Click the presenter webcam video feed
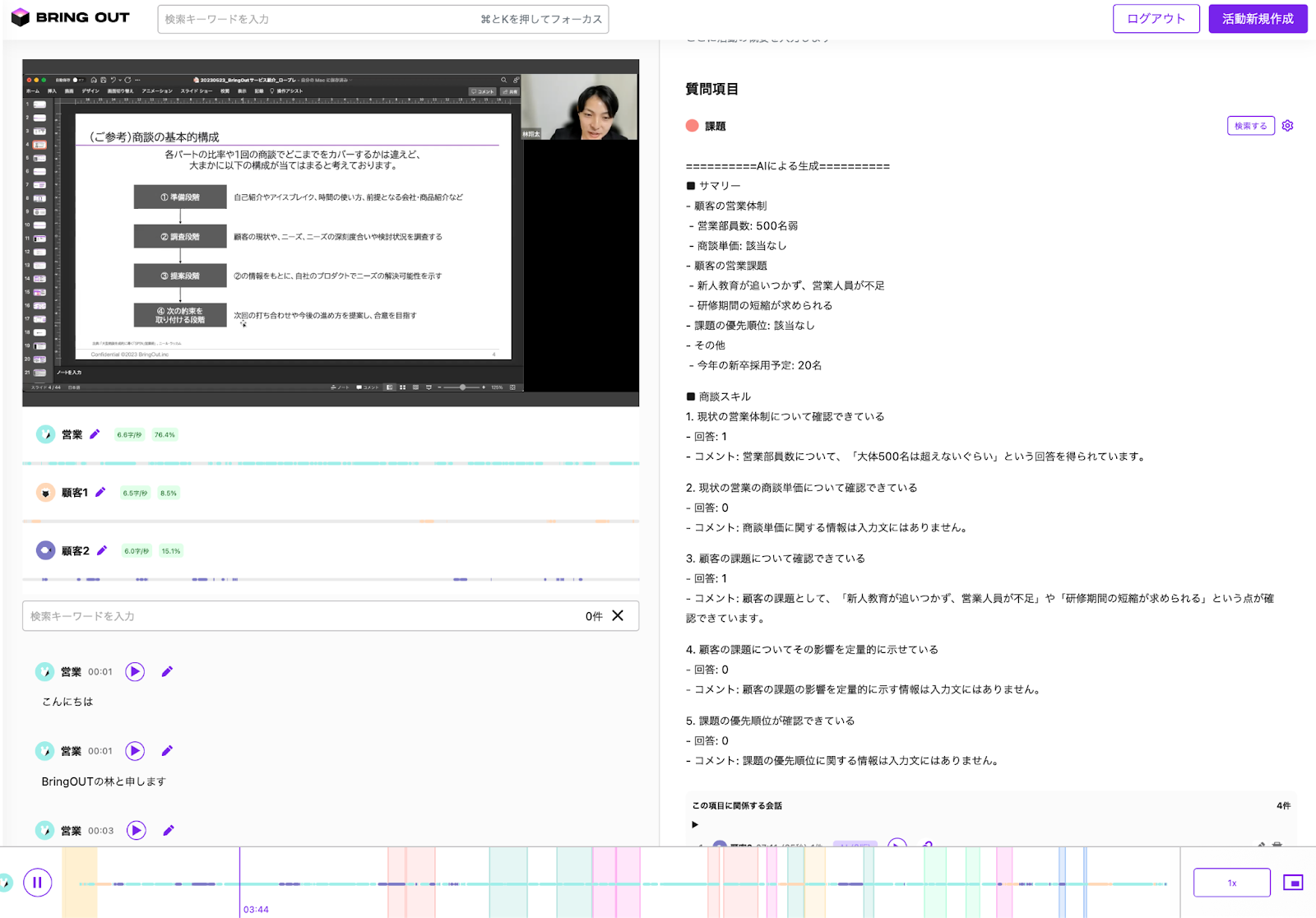 pyautogui.click(x=580, y=107)
